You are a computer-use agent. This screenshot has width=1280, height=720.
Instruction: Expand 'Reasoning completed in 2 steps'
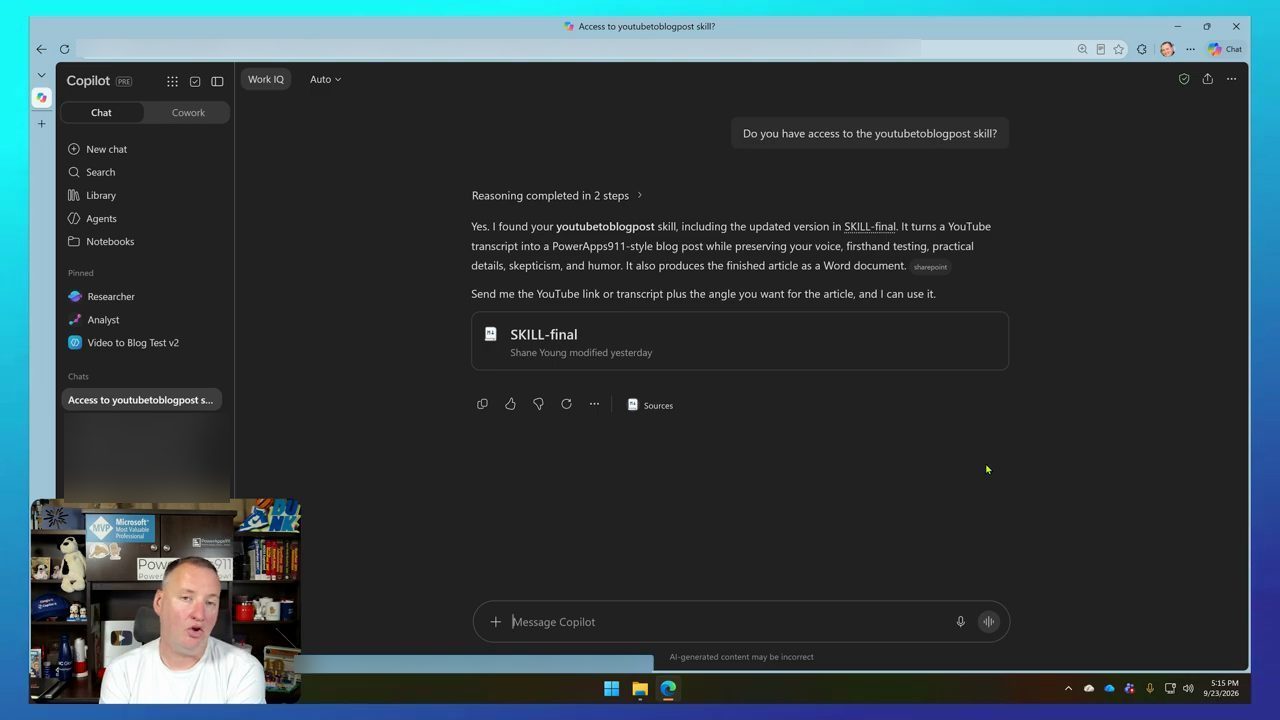[557, 196]
